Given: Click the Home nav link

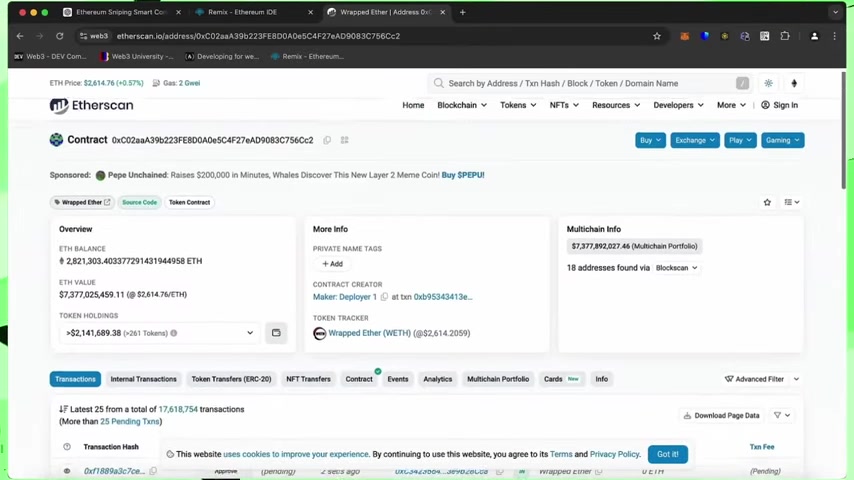Looking at the screenshot, I should coord(413,105).
